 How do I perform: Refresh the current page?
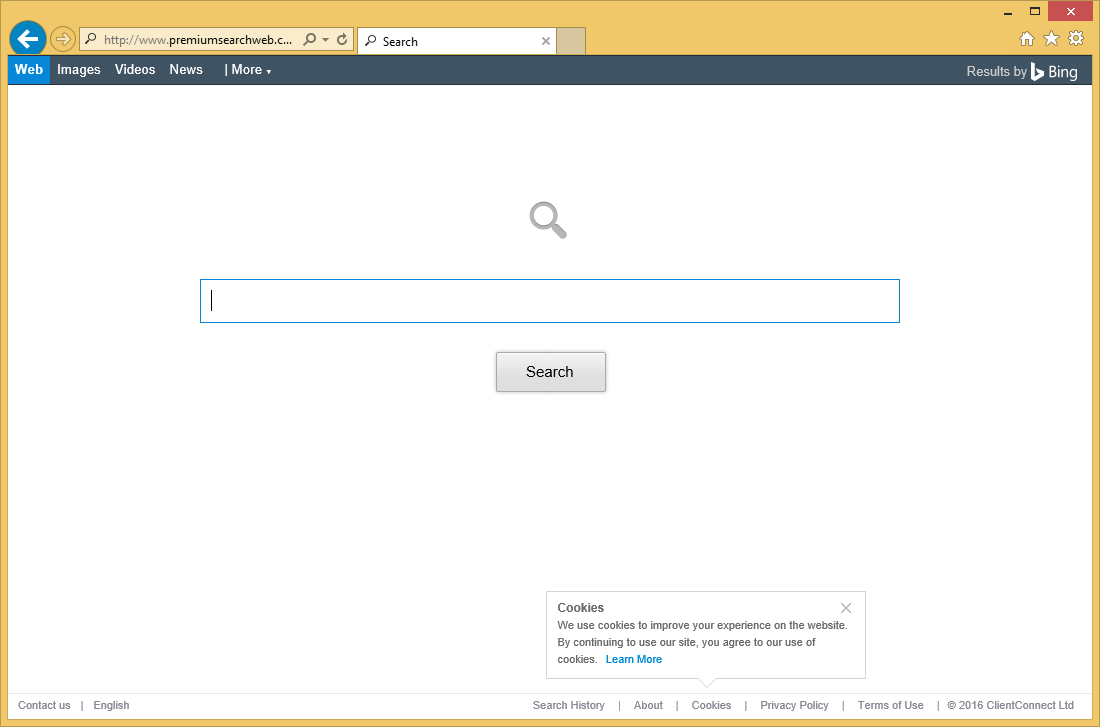pyautogui.click(x=340, y=38)
